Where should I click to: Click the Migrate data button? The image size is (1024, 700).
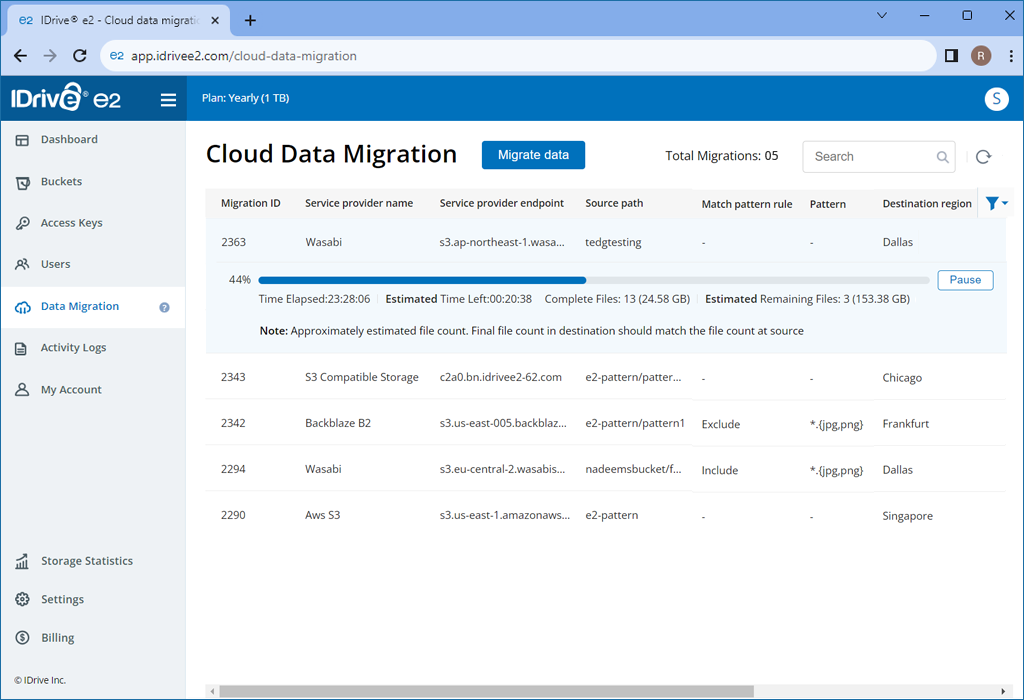(533, 155)
